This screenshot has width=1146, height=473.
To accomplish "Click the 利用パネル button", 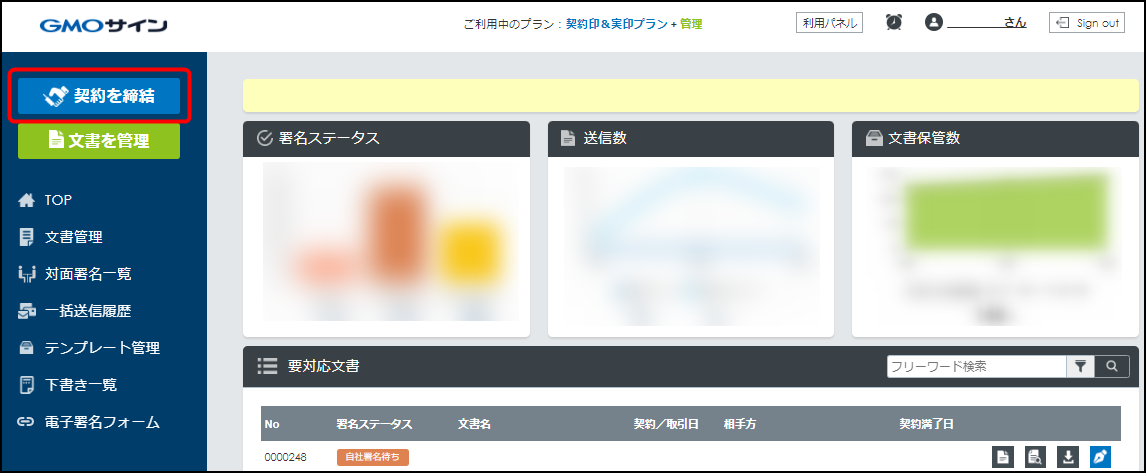I will (830, 23).
